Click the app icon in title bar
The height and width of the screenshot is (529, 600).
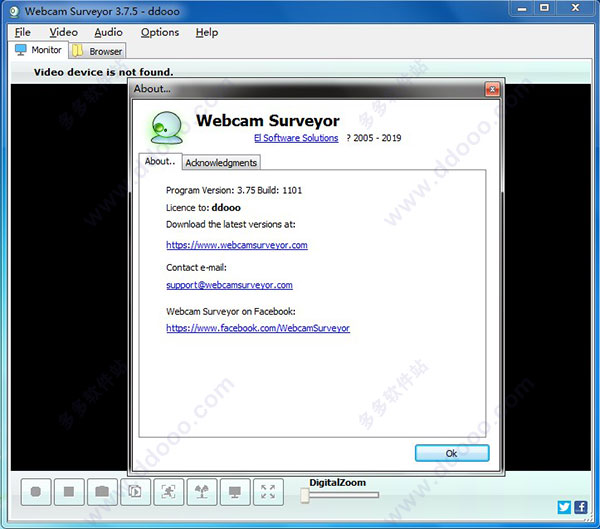click(15, 12)
